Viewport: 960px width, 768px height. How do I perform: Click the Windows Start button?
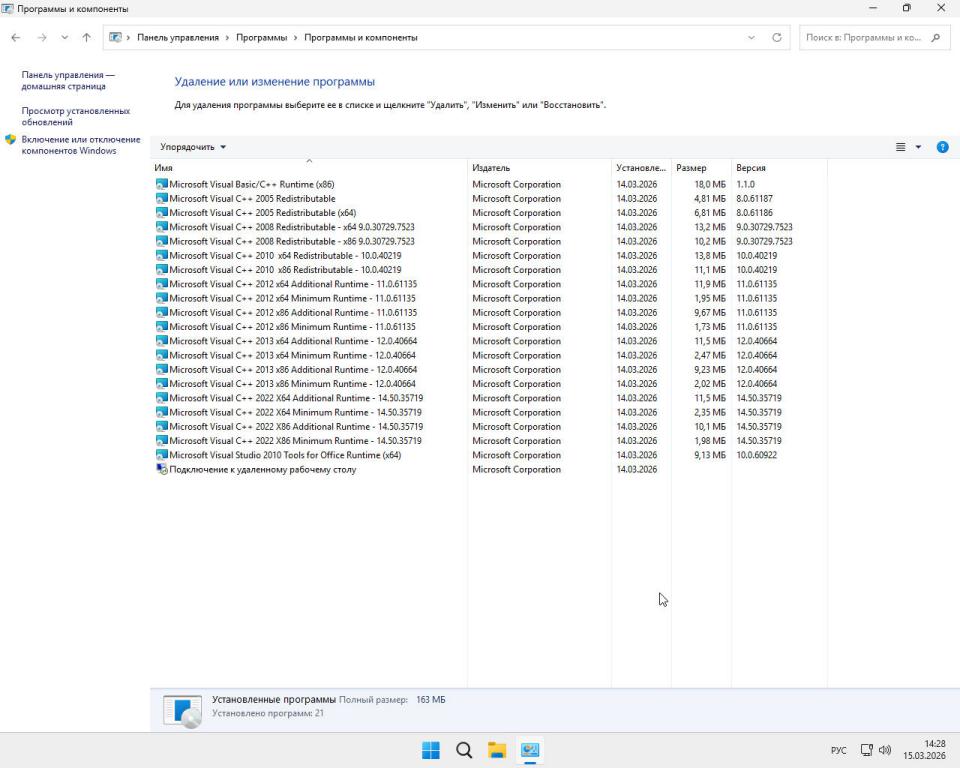click(x=430, y=750)
